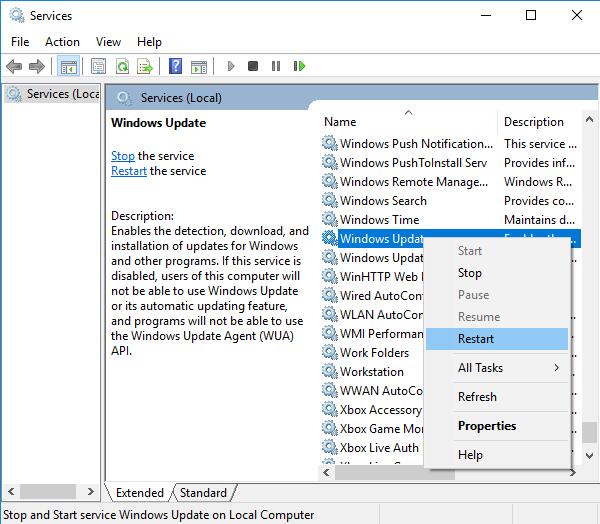This screenshot has width=600, height=524.
Task: Open the Help menu in menu bar
Action: coord(149,42)
